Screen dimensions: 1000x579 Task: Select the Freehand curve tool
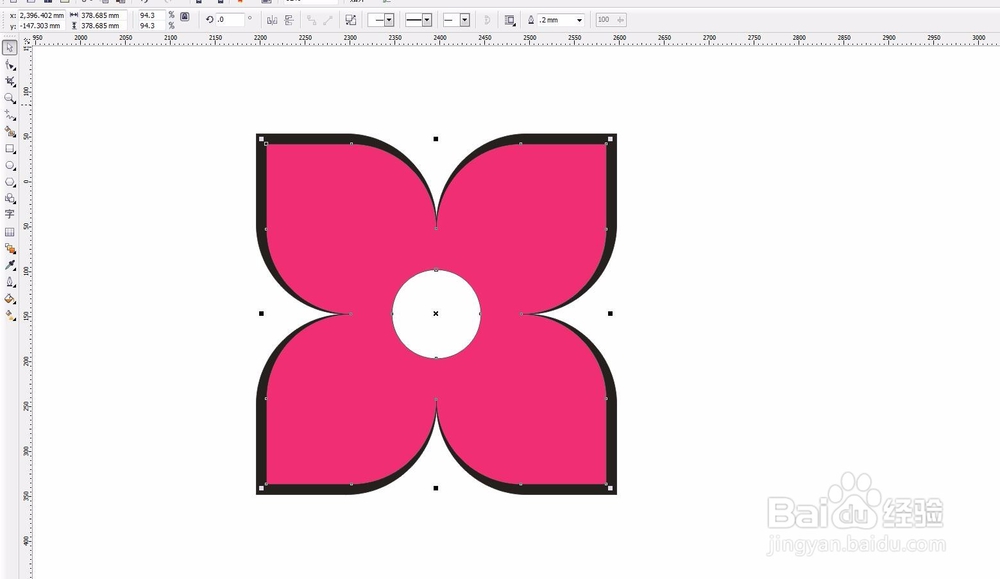[x=10, y=115]
